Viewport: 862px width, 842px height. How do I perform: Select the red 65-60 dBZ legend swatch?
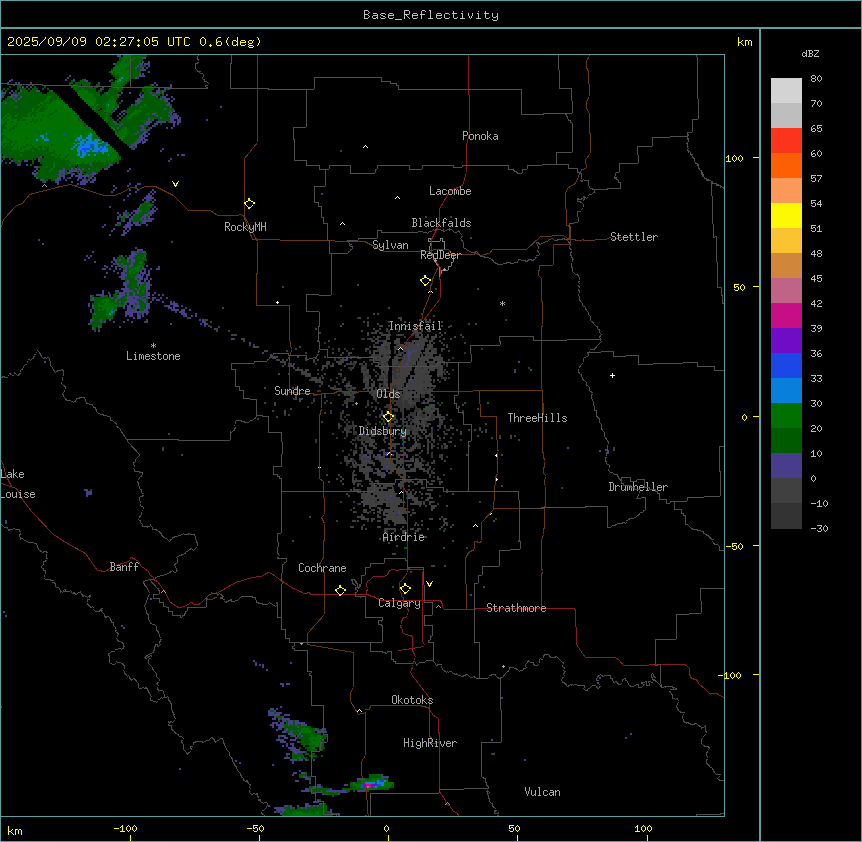click(x=786, y=140)
